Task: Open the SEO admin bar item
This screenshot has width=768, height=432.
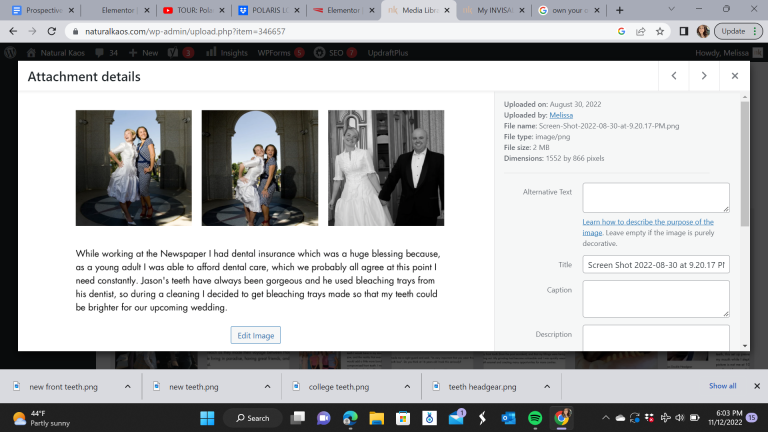Action: tap(335, 52)
